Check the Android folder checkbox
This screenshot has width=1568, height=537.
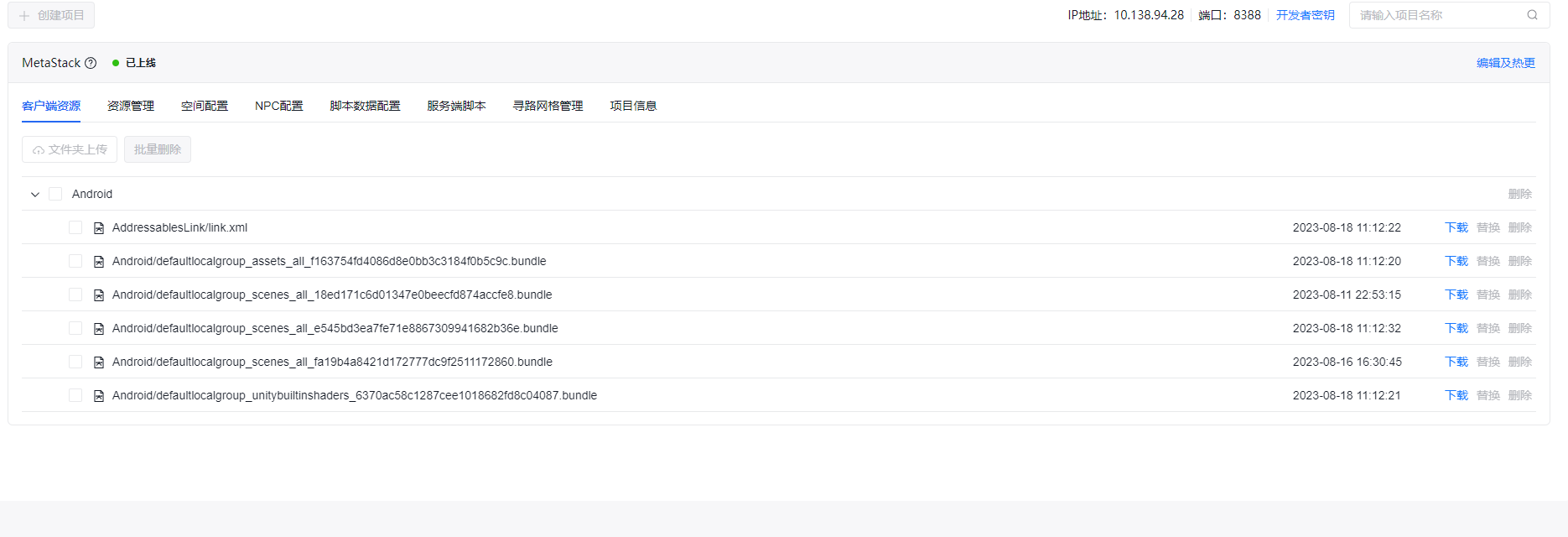coord(55,194)
